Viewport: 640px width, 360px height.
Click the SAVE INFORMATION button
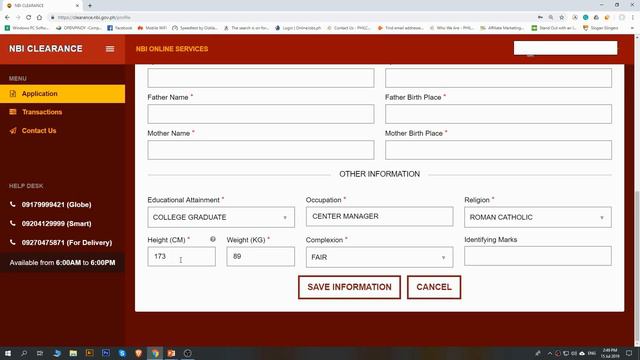click(x=349, y=287)
